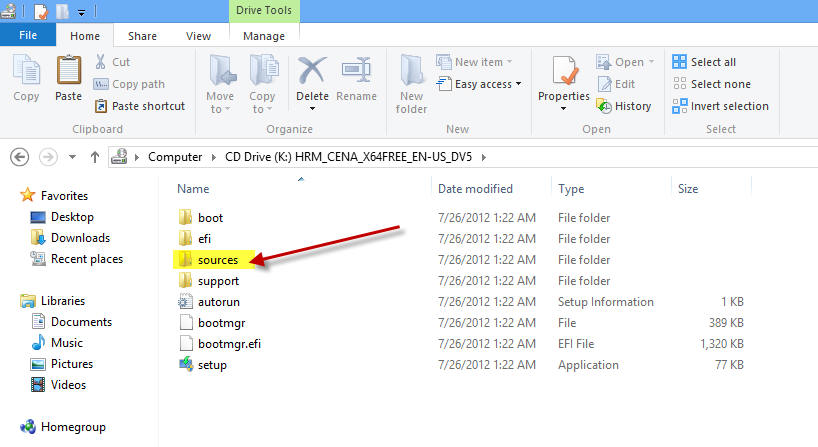Click Invert selection

(x=720, y=106)
